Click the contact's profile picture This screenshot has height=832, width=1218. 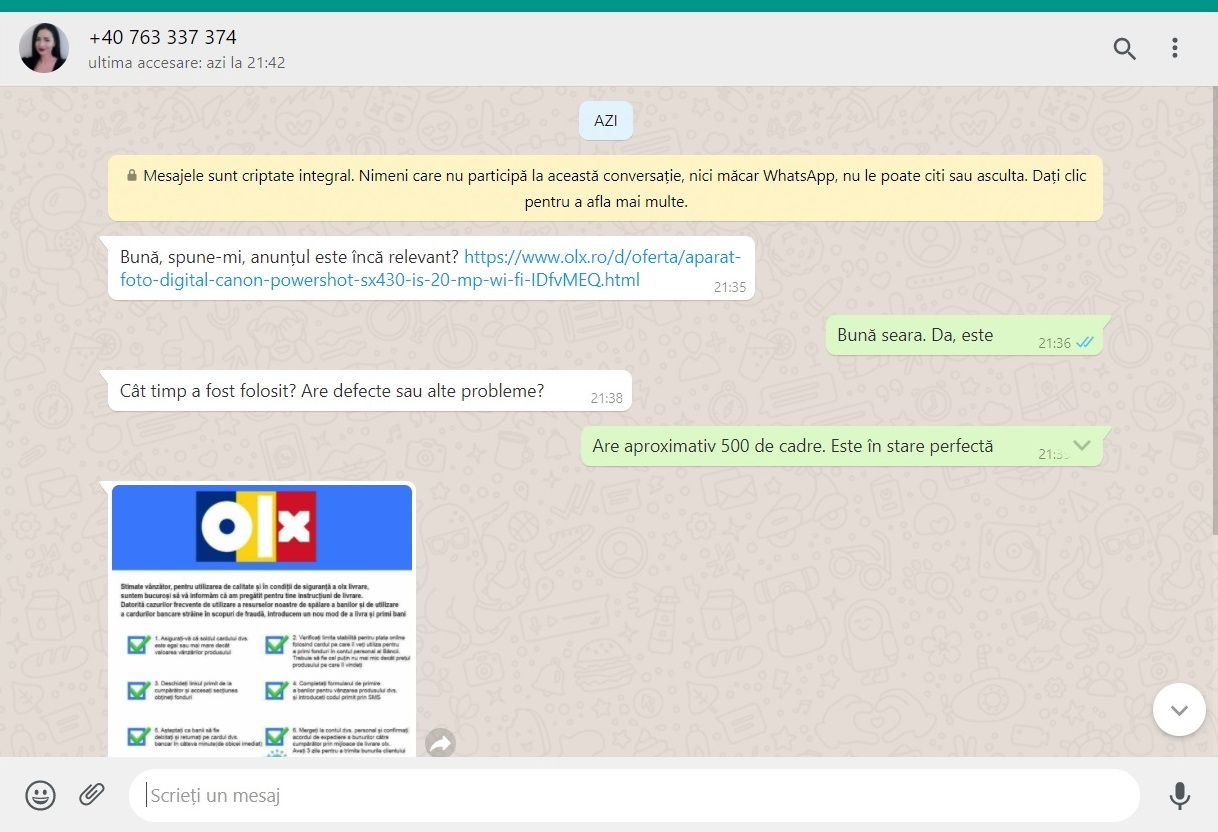tap(44, 48)
